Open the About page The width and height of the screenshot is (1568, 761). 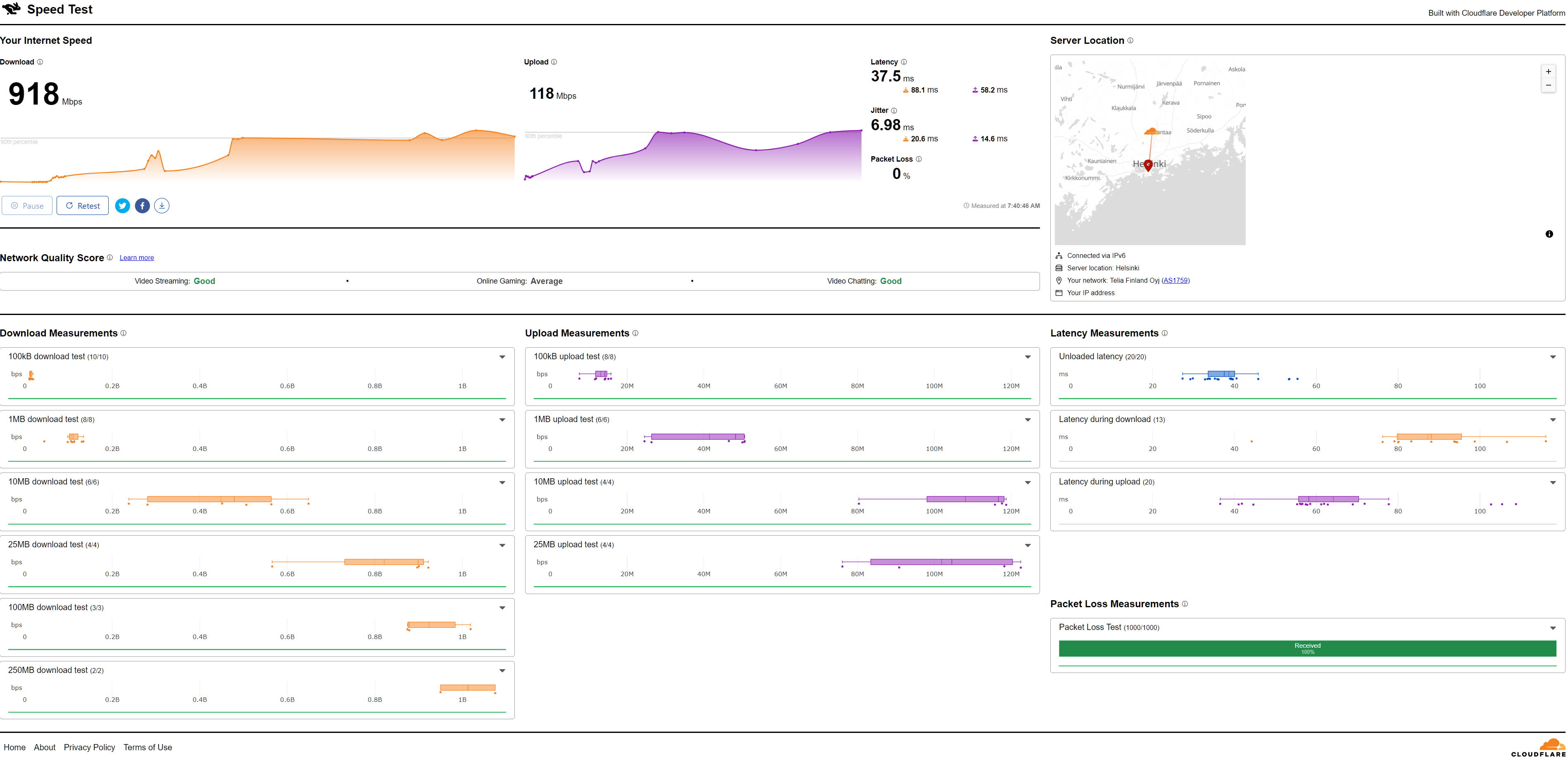pos(45,747)
